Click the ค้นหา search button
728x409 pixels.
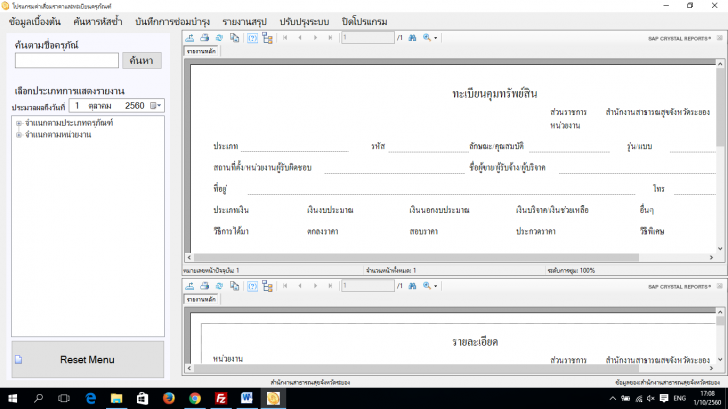pyautogui.click(x=142, y=60)
